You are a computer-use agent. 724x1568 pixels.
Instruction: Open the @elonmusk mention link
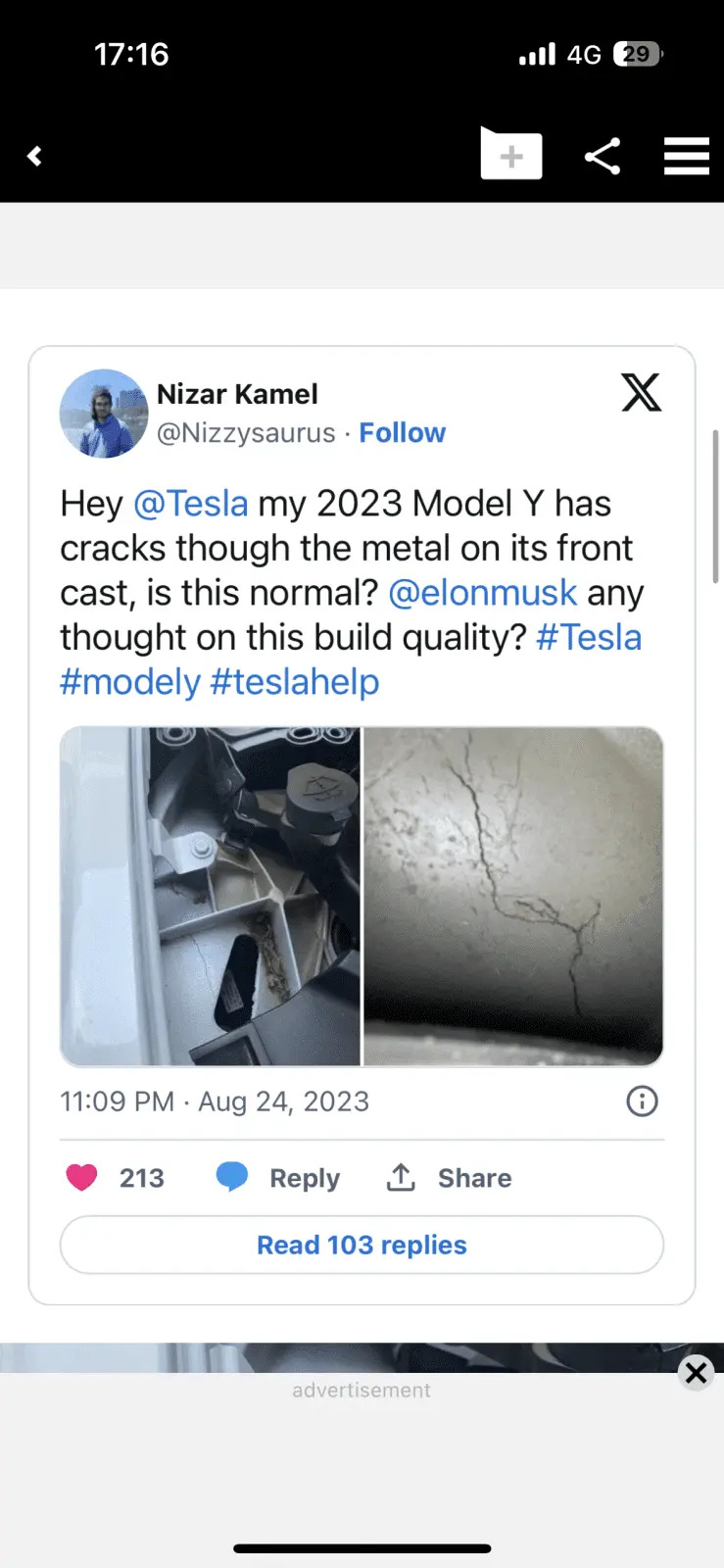[x=483, y=593]
